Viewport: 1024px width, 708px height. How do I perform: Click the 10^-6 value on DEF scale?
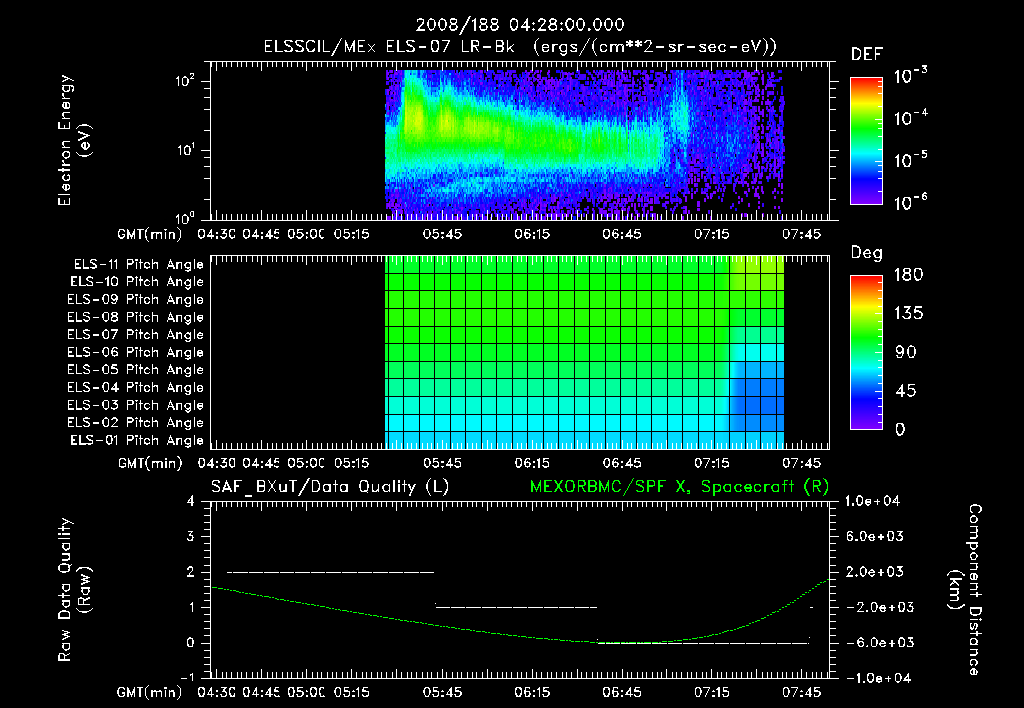[x=910, y=202]
